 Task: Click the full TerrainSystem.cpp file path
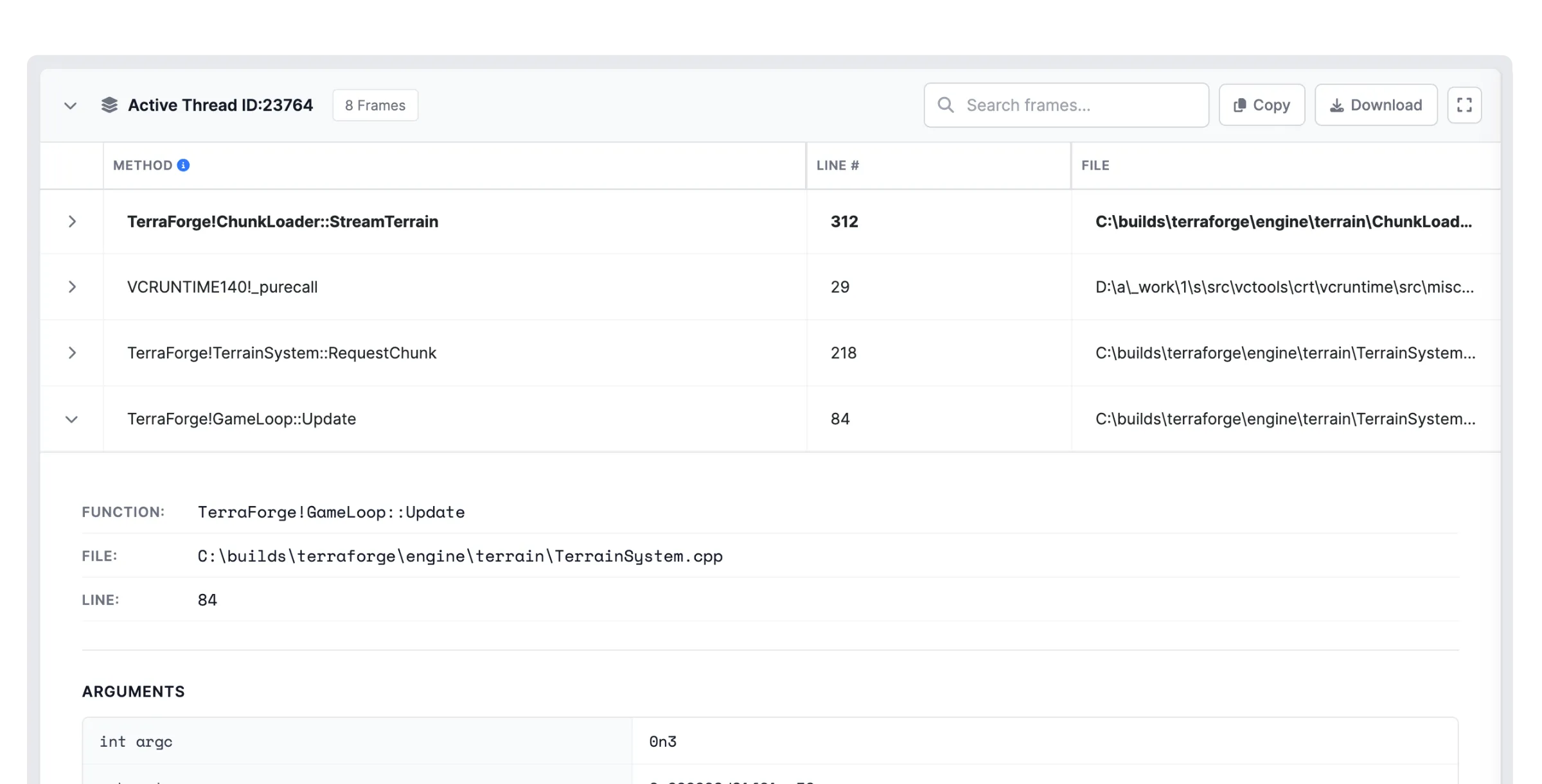(460, 556)
